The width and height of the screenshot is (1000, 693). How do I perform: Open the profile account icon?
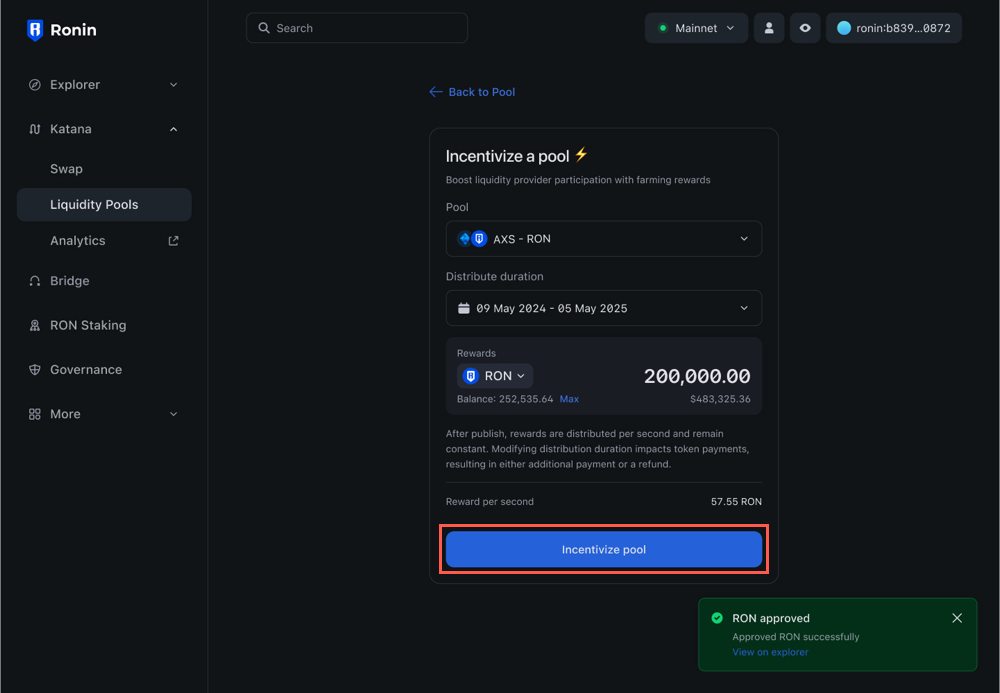click(768, 28)
